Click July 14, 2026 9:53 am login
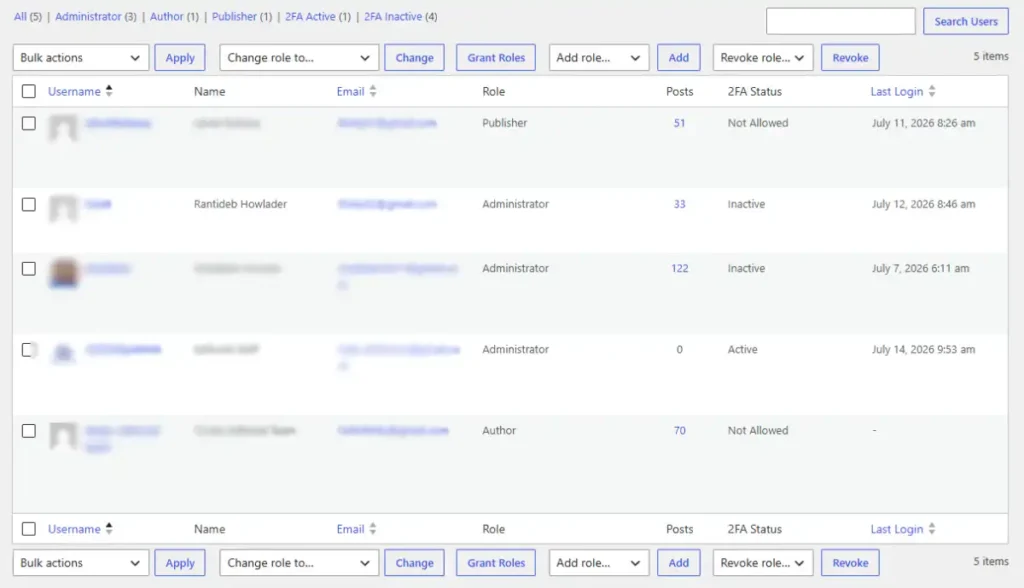Screen dimensions: 1024x588 pyautogui.click(x=923, y=350)
